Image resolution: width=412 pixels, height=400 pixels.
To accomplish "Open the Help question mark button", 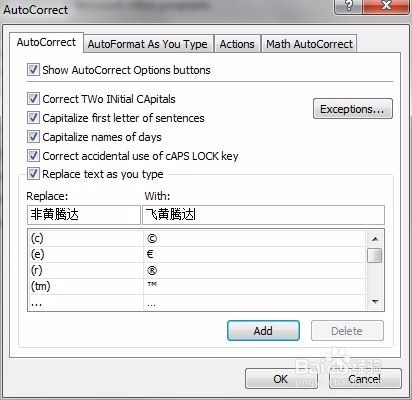I will pyautogui.click(x=348, y=6).
